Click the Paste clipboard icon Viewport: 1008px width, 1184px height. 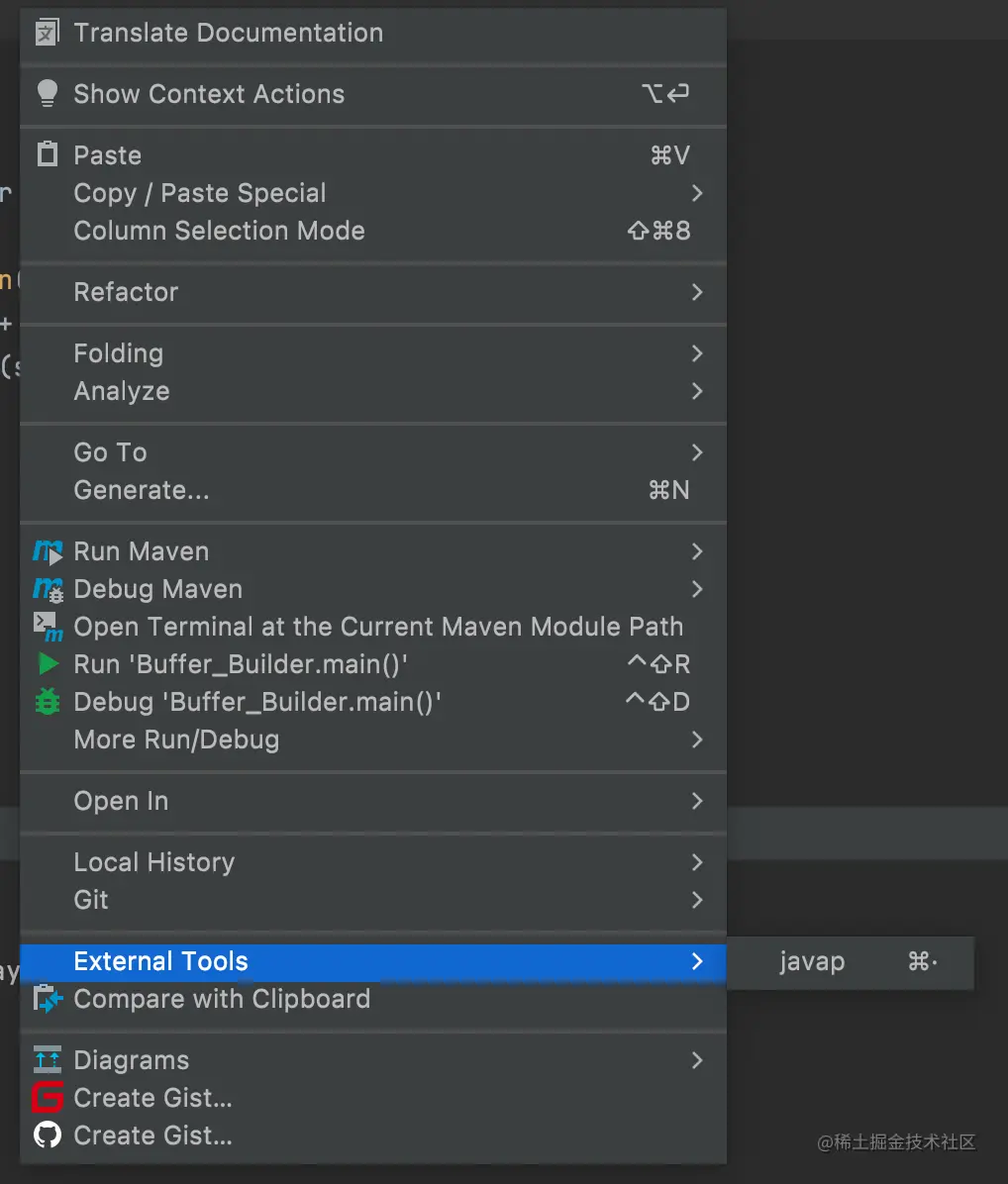point(47,154)
